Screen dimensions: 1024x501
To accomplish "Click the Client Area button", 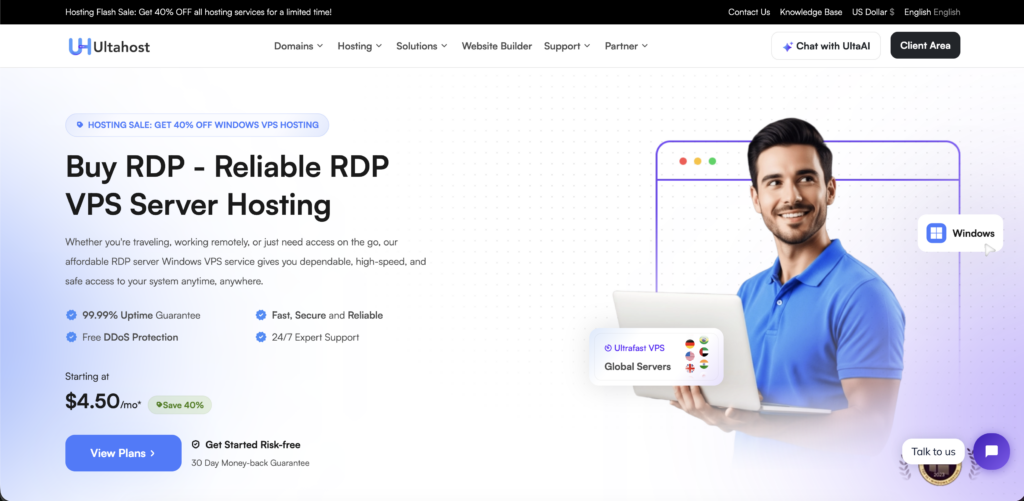I will coord(925,46).
